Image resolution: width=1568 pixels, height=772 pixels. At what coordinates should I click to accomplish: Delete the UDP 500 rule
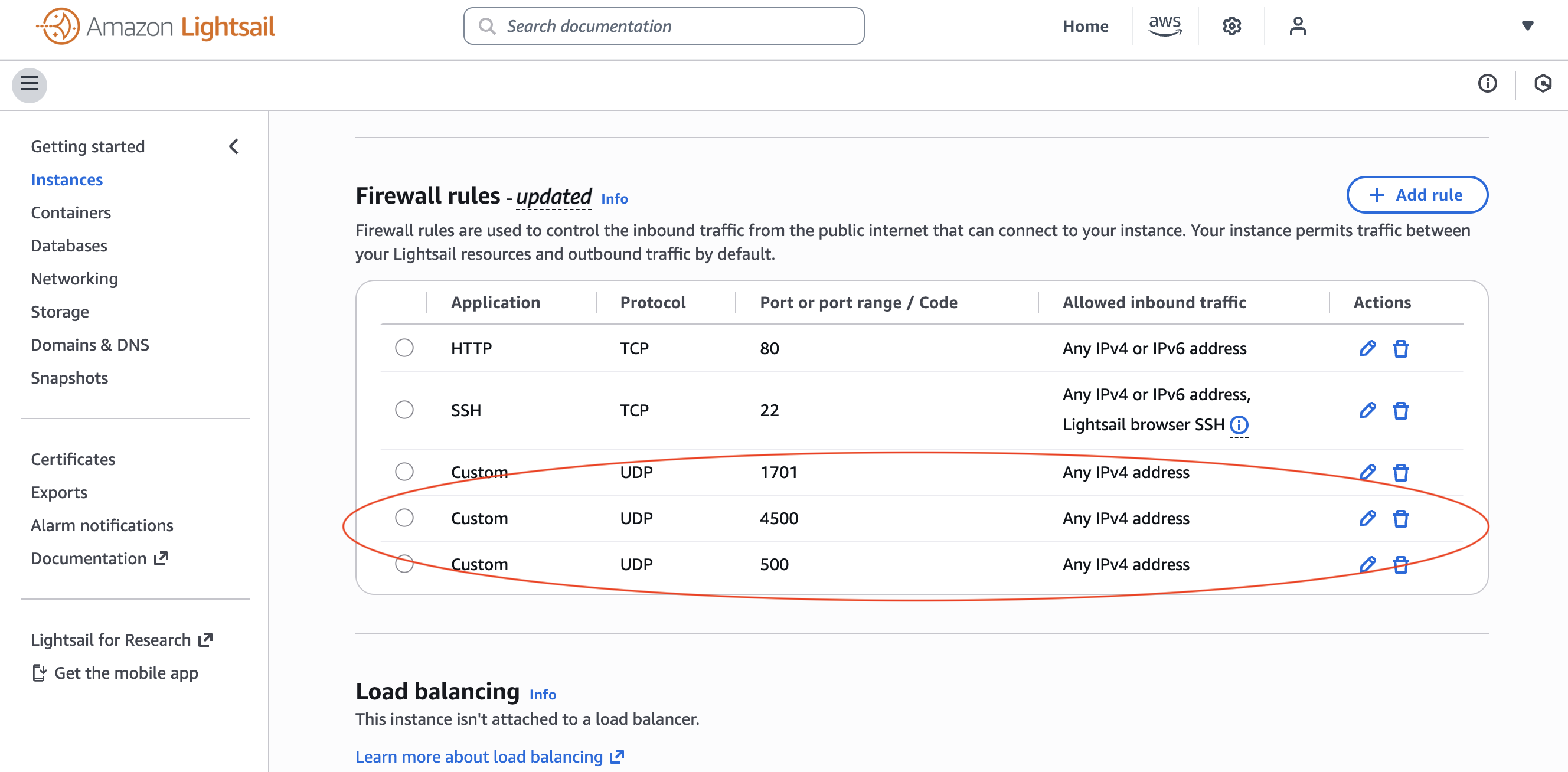(x=1400, y=565)
